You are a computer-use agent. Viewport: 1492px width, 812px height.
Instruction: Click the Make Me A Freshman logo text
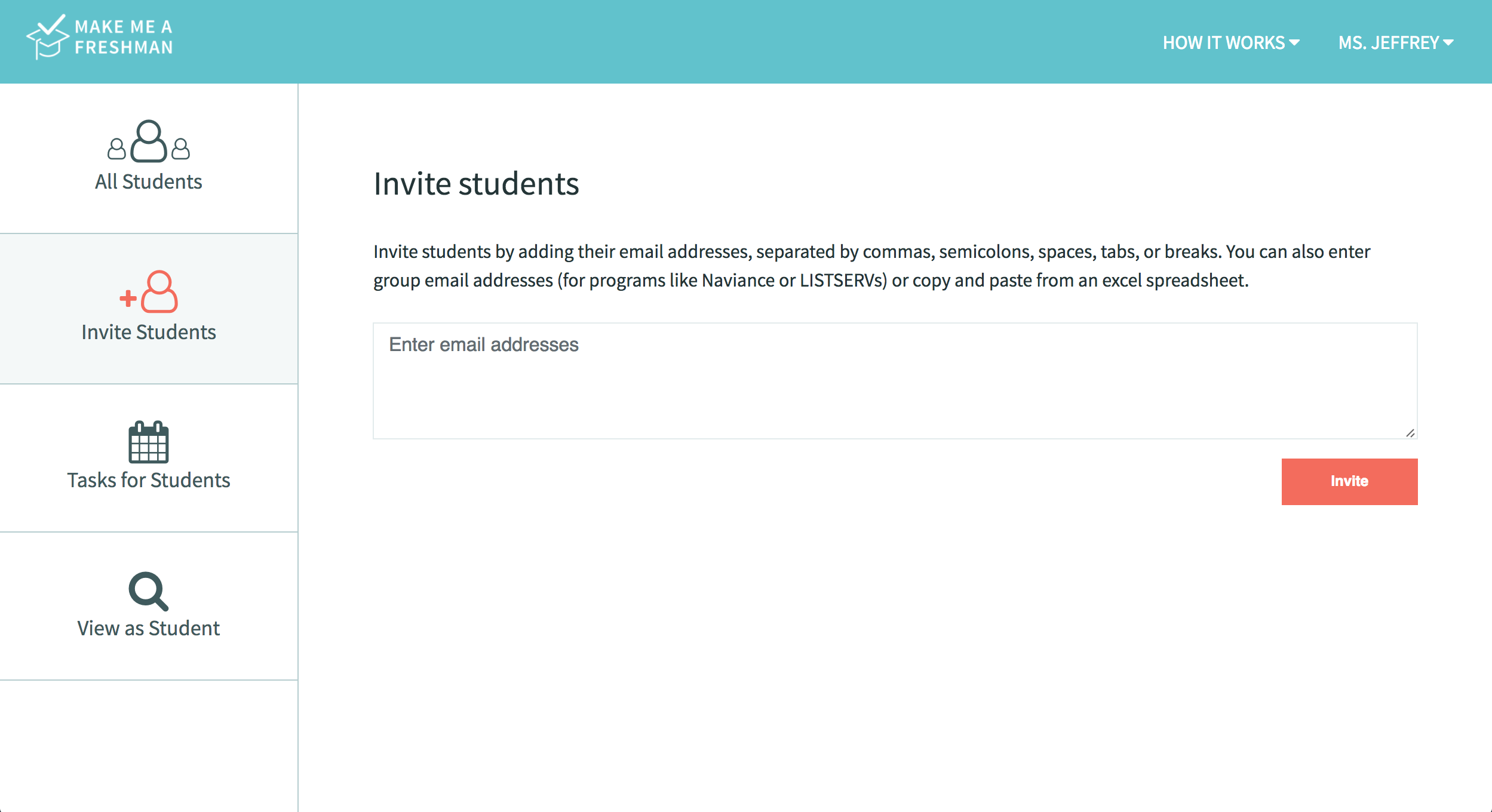click(x=124, y=37)
